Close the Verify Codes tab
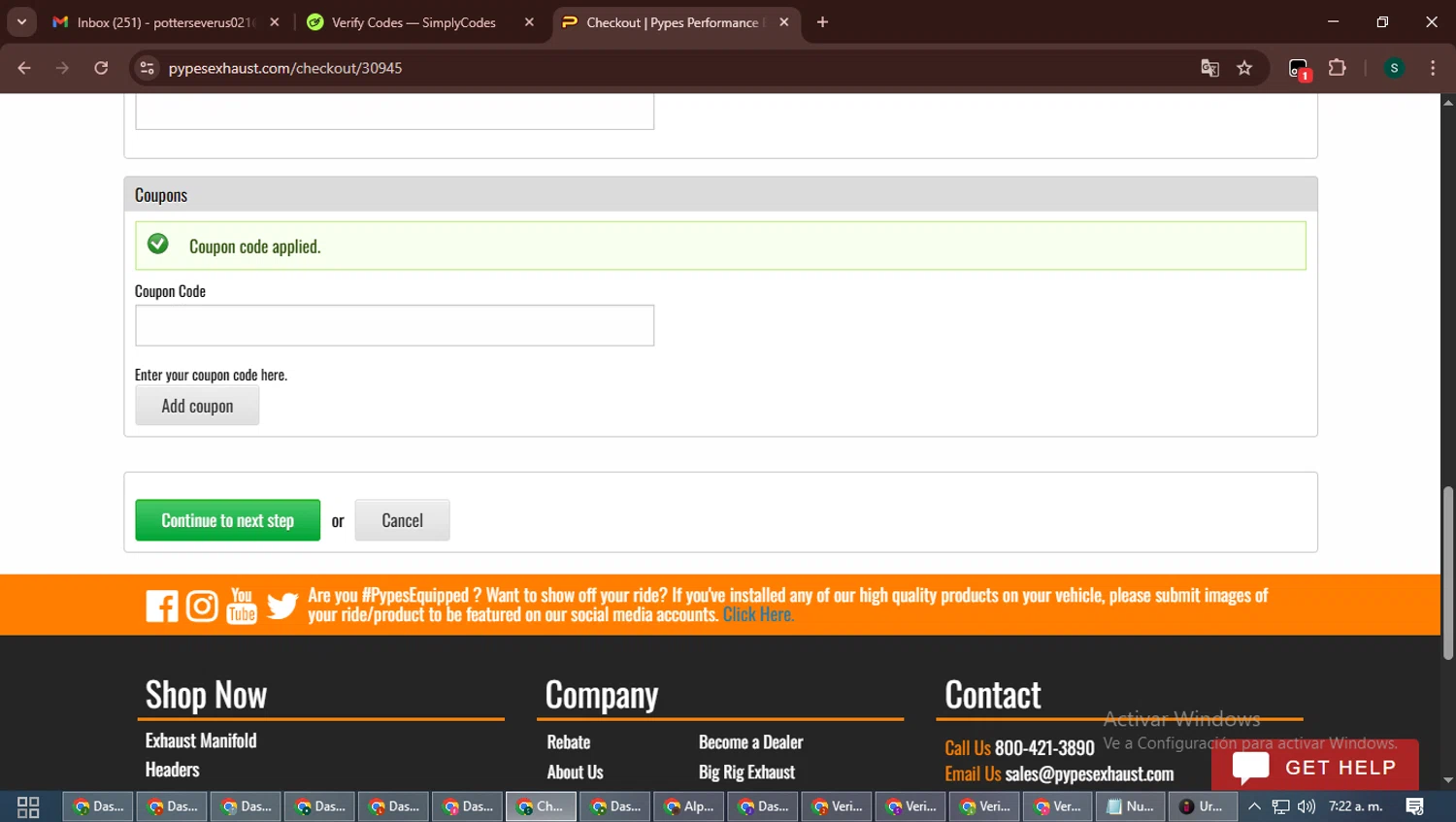 529,22
